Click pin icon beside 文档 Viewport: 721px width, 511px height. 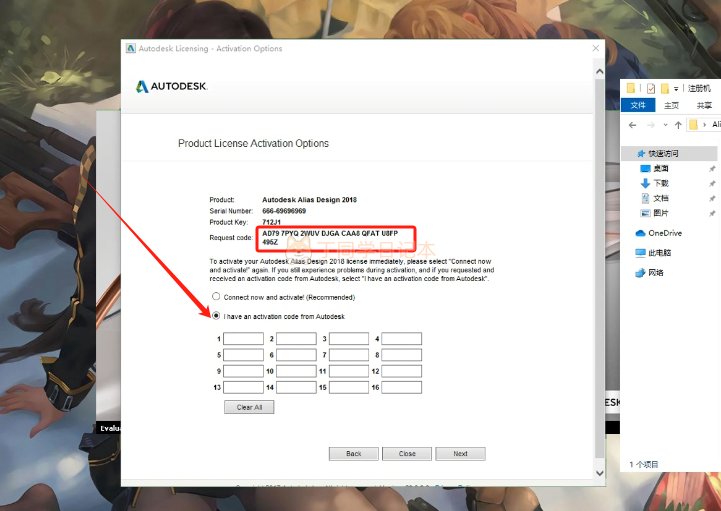[x=712, y=198]
